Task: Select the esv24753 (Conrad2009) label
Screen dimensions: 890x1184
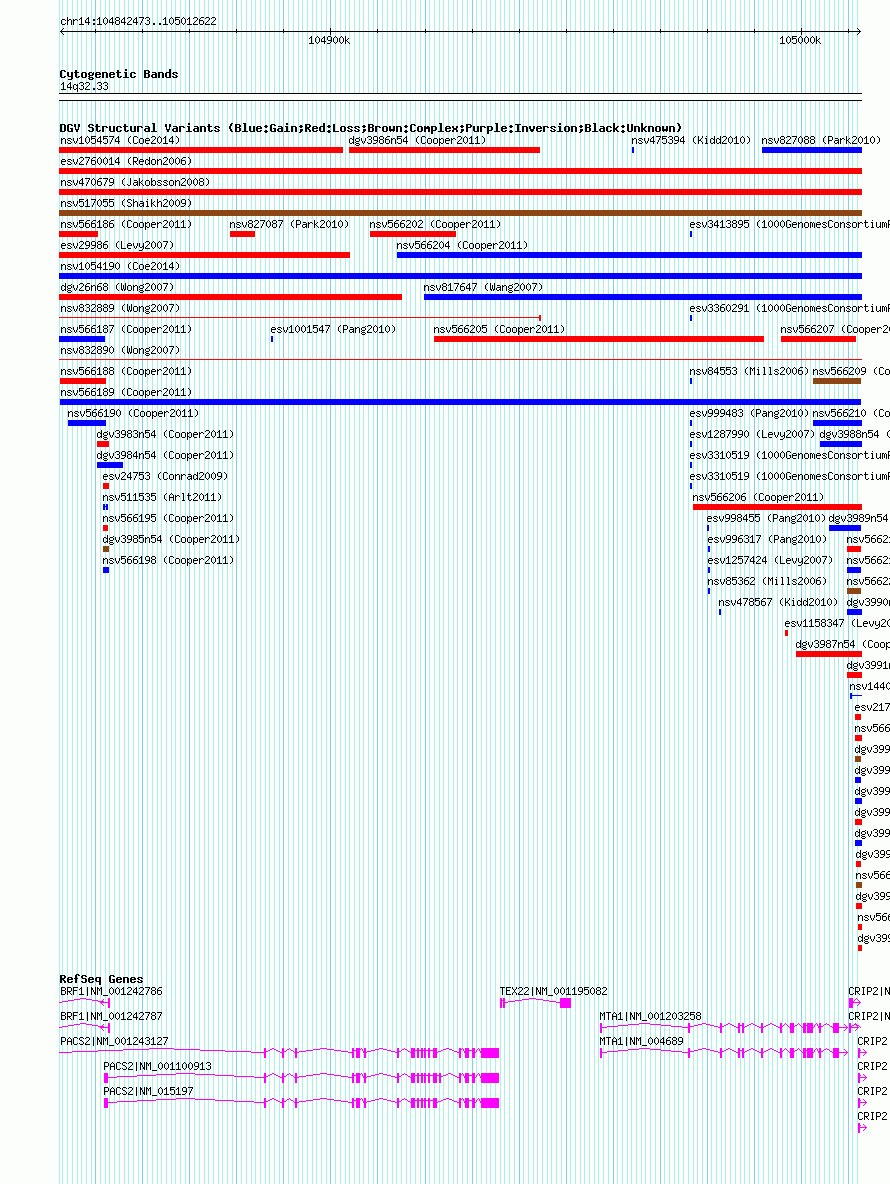Action: pos(165,476)
